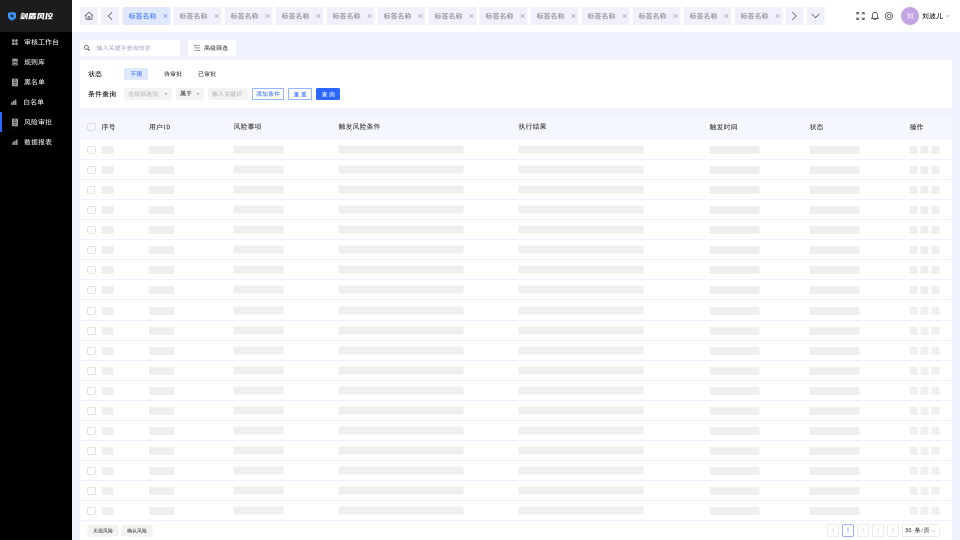Image resolution: width=960 pixels, height=540 pixels.
Task: Click the blue 查询 button
Action: (328, 94)
